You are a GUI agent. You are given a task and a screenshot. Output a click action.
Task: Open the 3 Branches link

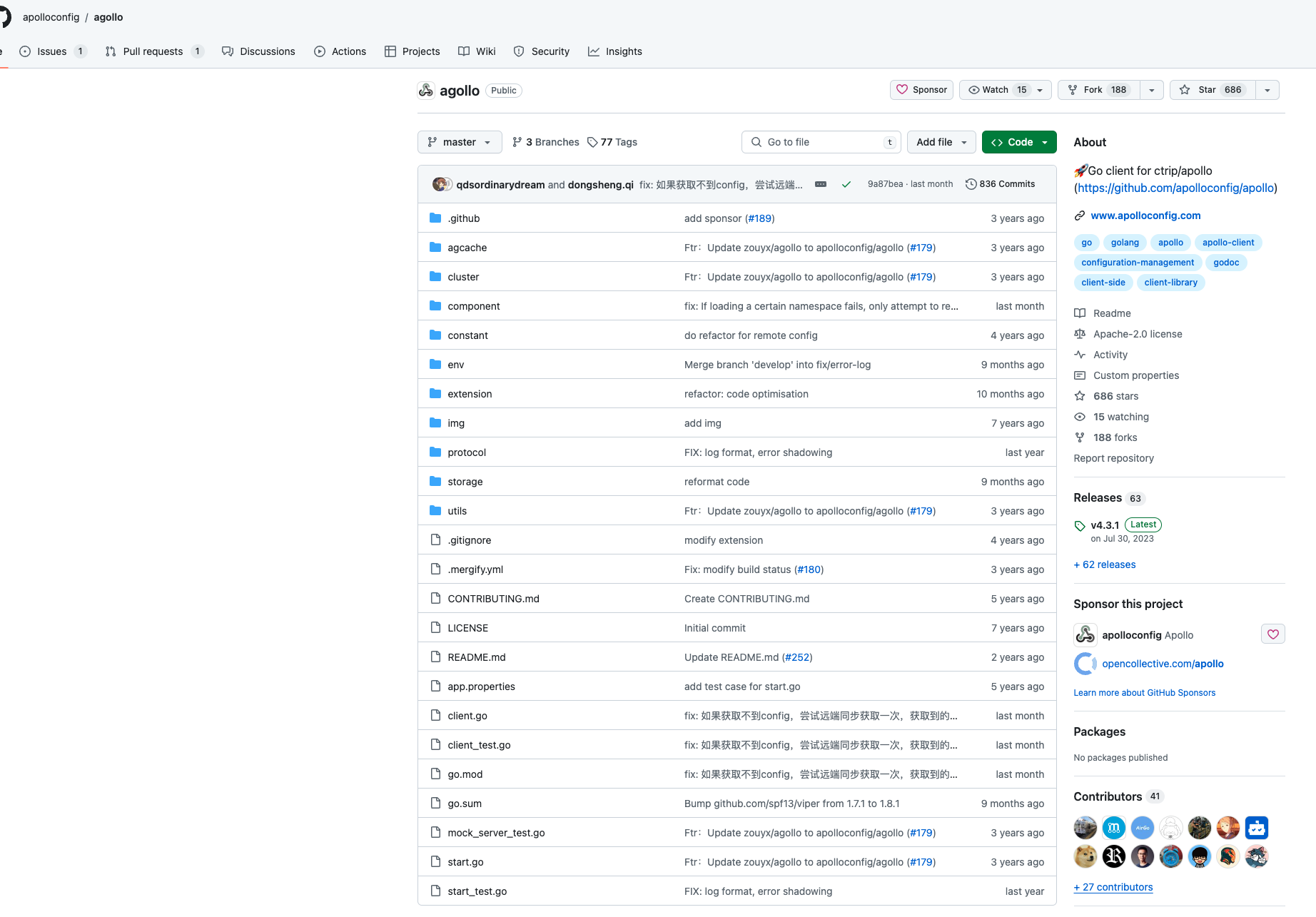(x=545, y=142)
